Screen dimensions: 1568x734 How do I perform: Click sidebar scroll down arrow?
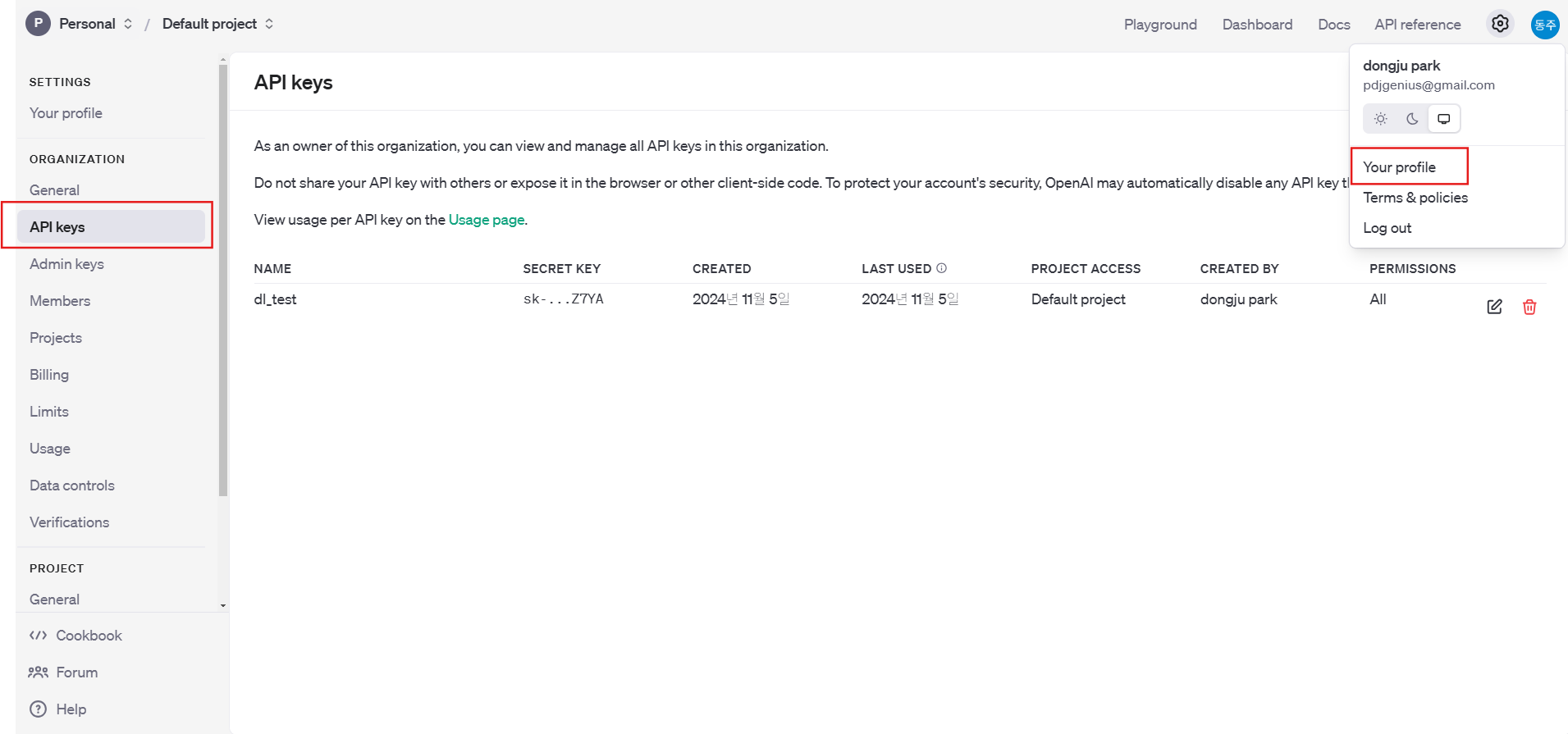click(x=223, y=606)
